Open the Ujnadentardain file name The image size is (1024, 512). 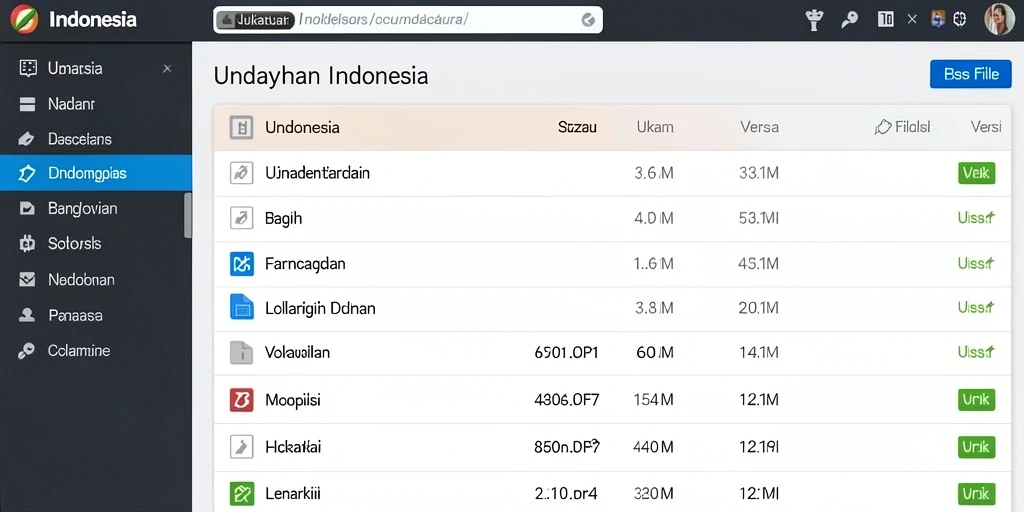(x=317, y=173)
